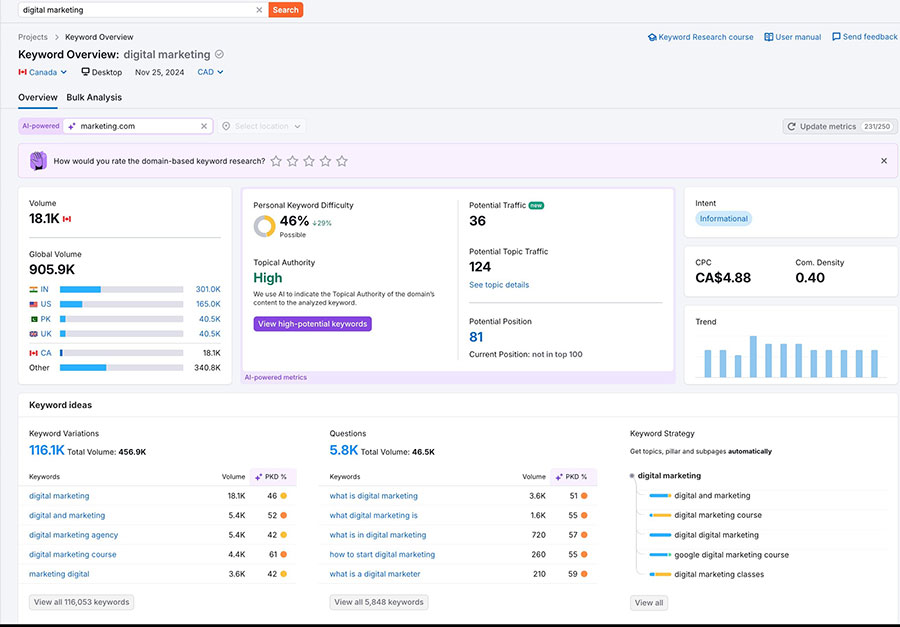Switch to the Bulk Analysis tab

[94, 98]
